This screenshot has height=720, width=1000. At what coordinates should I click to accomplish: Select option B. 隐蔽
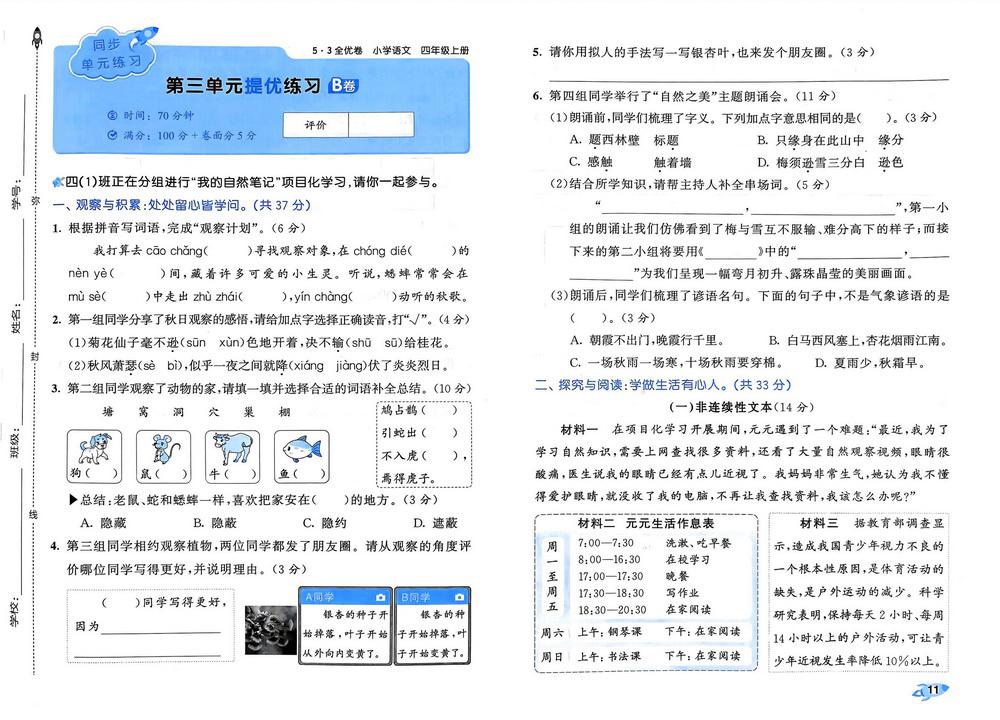click(215, 523)
